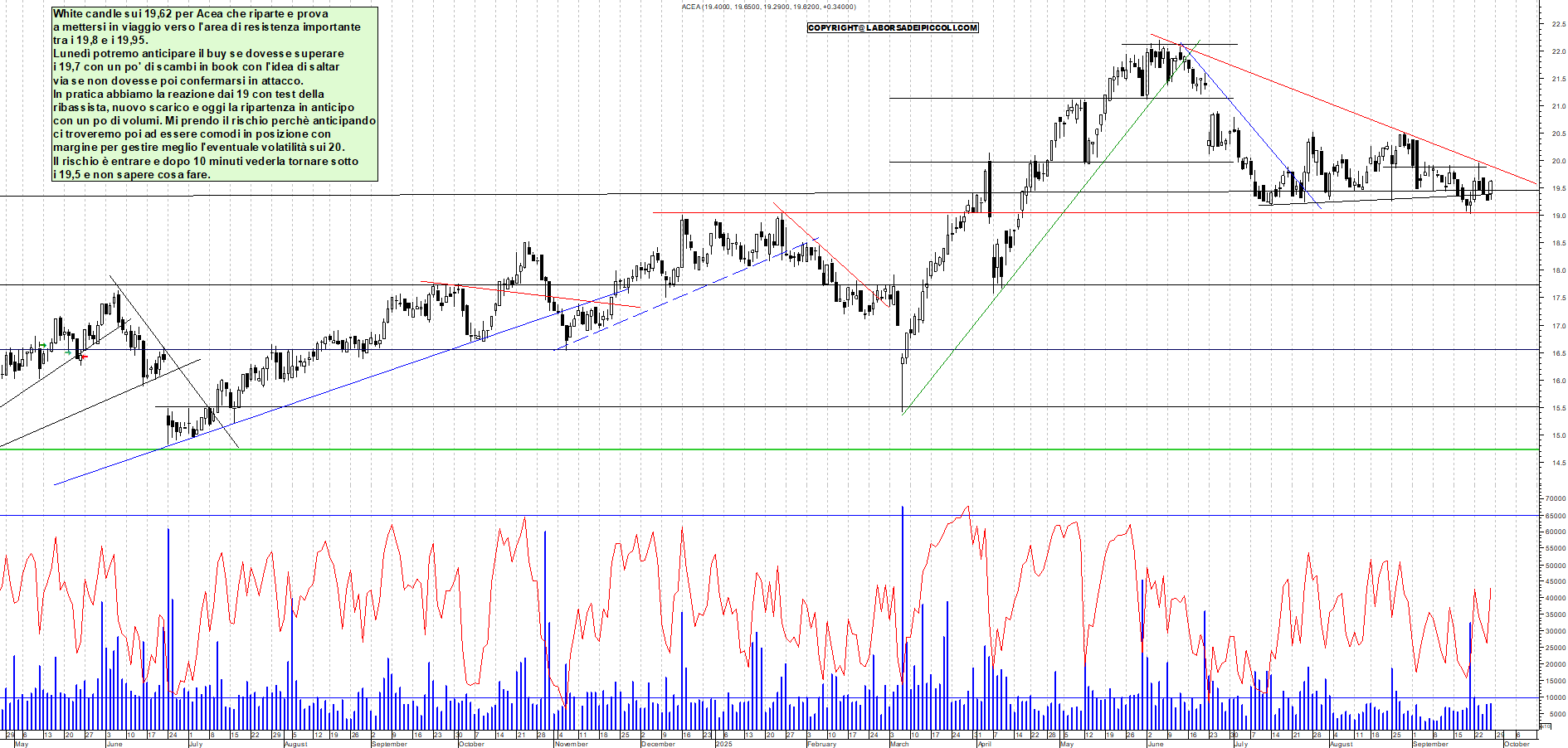The image size is (1568, 748).
Task: Click the 22.0 price axis label
Action: click(1558, 51)
